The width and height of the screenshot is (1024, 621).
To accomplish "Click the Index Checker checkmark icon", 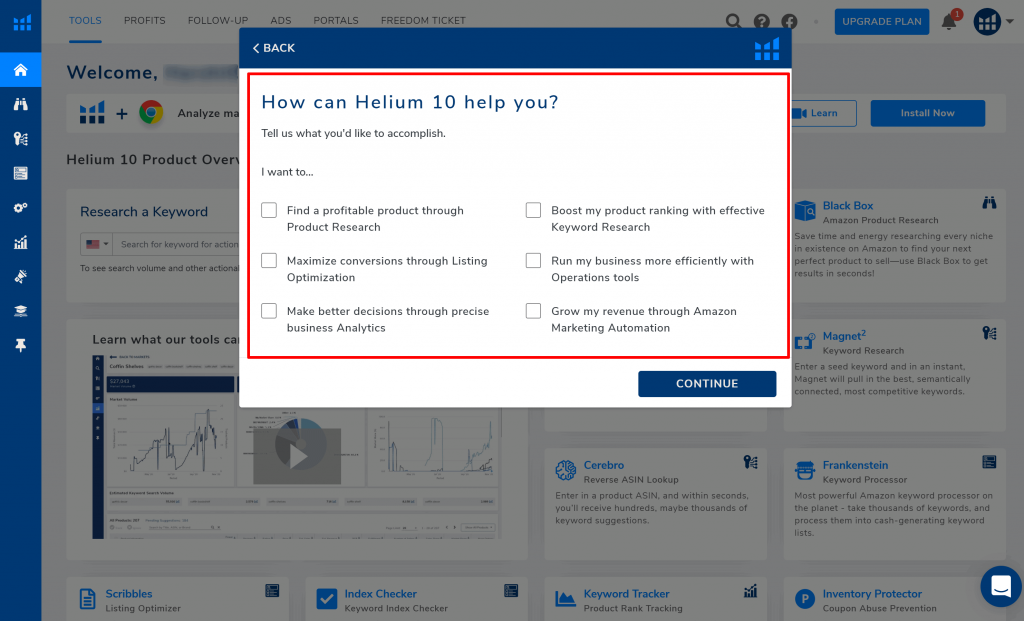I will click(x=327, y=599).
